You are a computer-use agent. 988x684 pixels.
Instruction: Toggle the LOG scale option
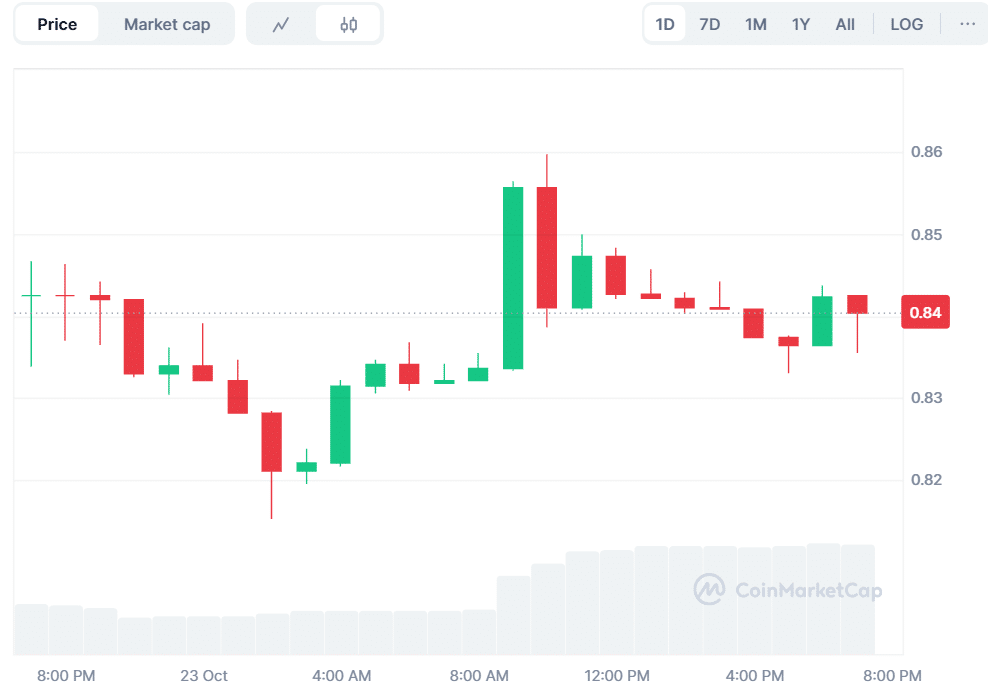point(906,24)
